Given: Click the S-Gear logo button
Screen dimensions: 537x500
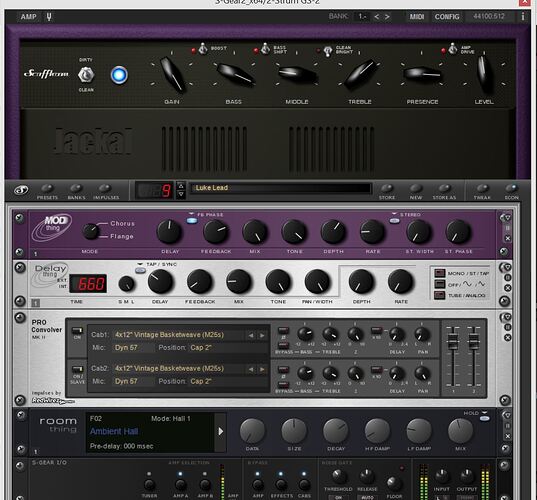Looking at the screenshot, I should point(21,190).
